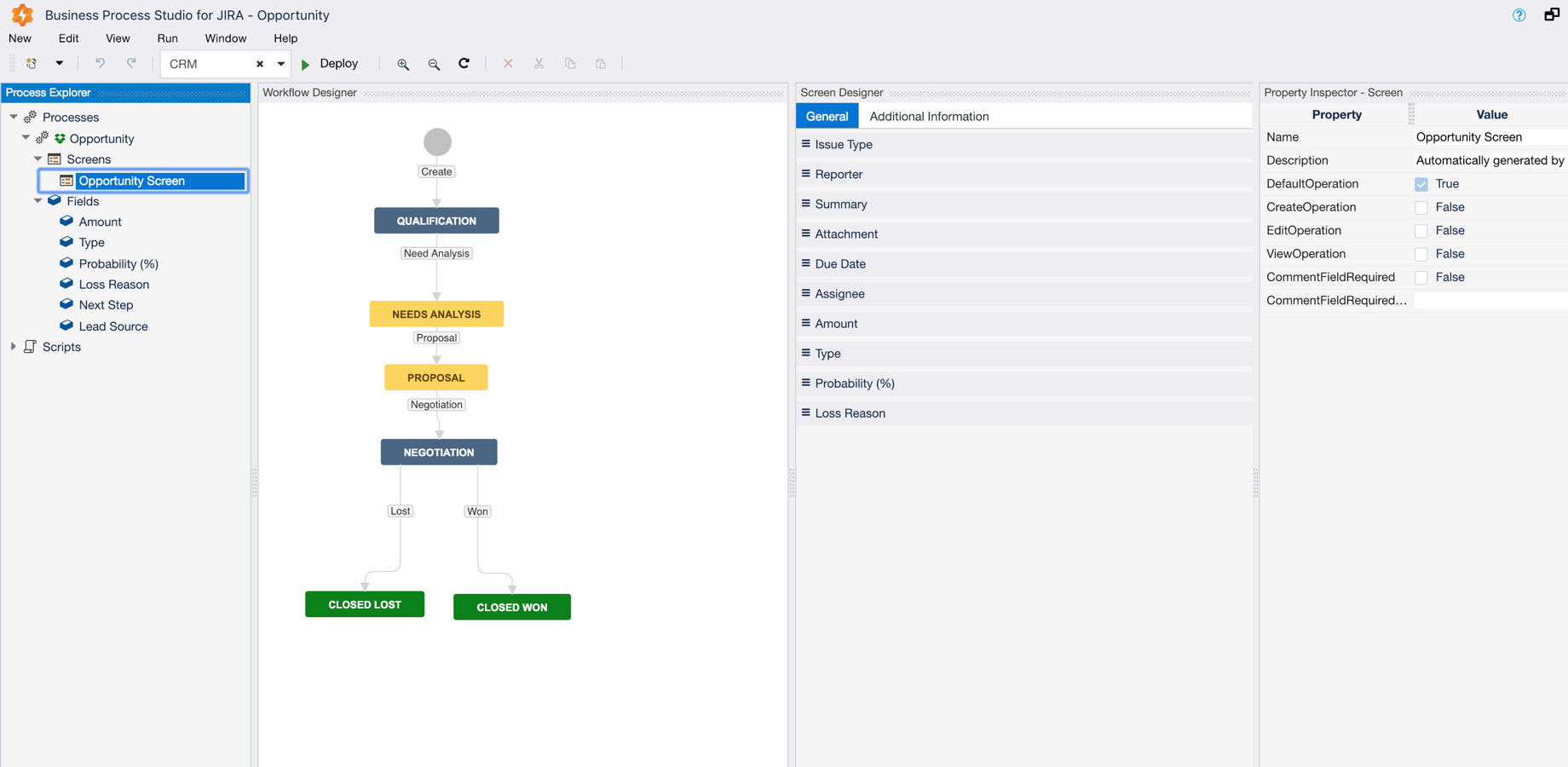Click the drag handle icon for Reporter
1568x767 pixels.
point(805,174)
